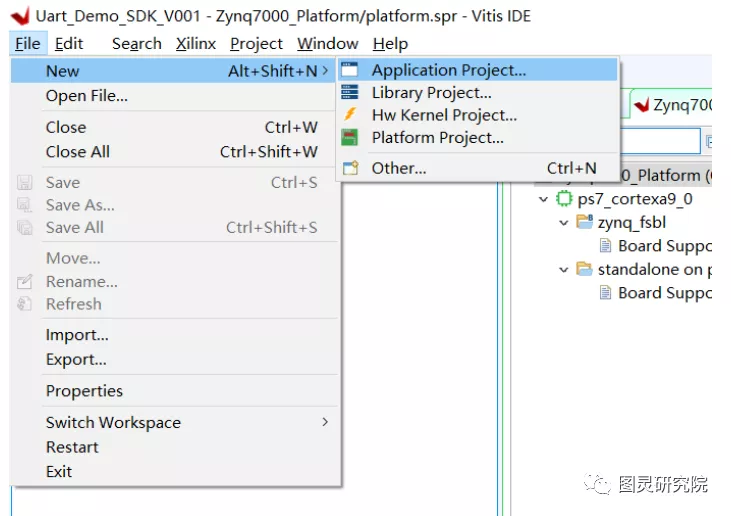Click the Save floppy disk icon
Image resolution: width=731 pixels, height=516 pixels.
click(x=24, y=182)
